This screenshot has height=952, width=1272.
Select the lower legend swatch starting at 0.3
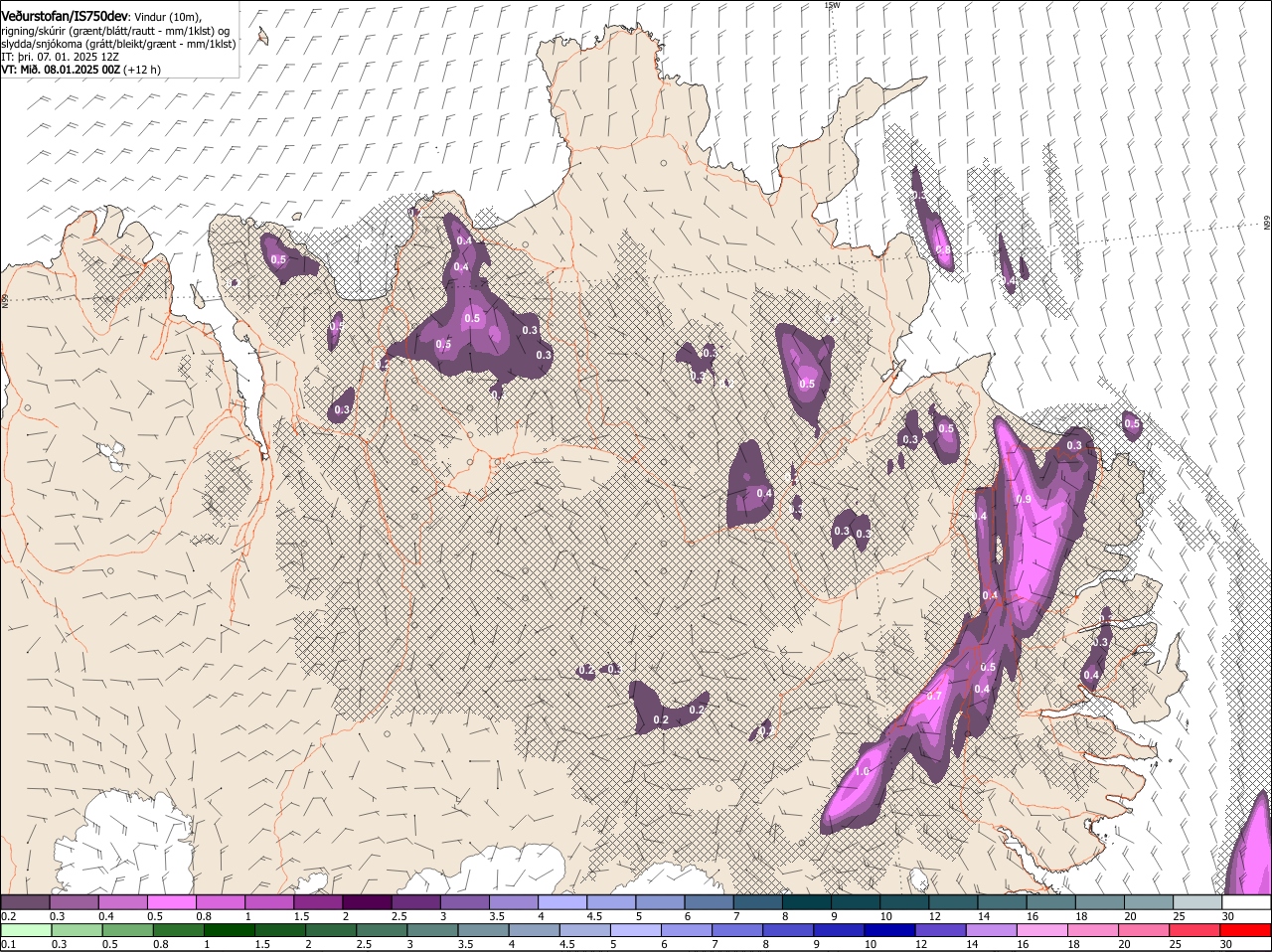pyautogui.click(x=77, y=930)
